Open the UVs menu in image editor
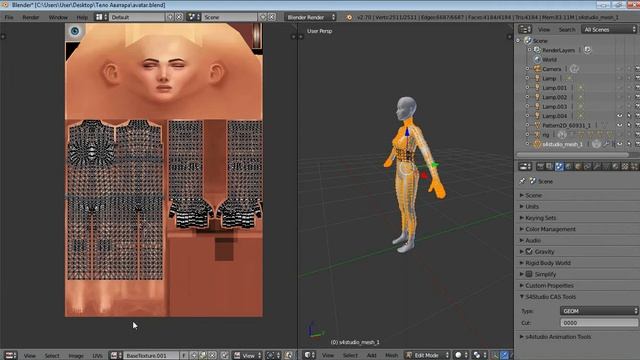The height and width of the screenshot is (360, 640). 97,356
